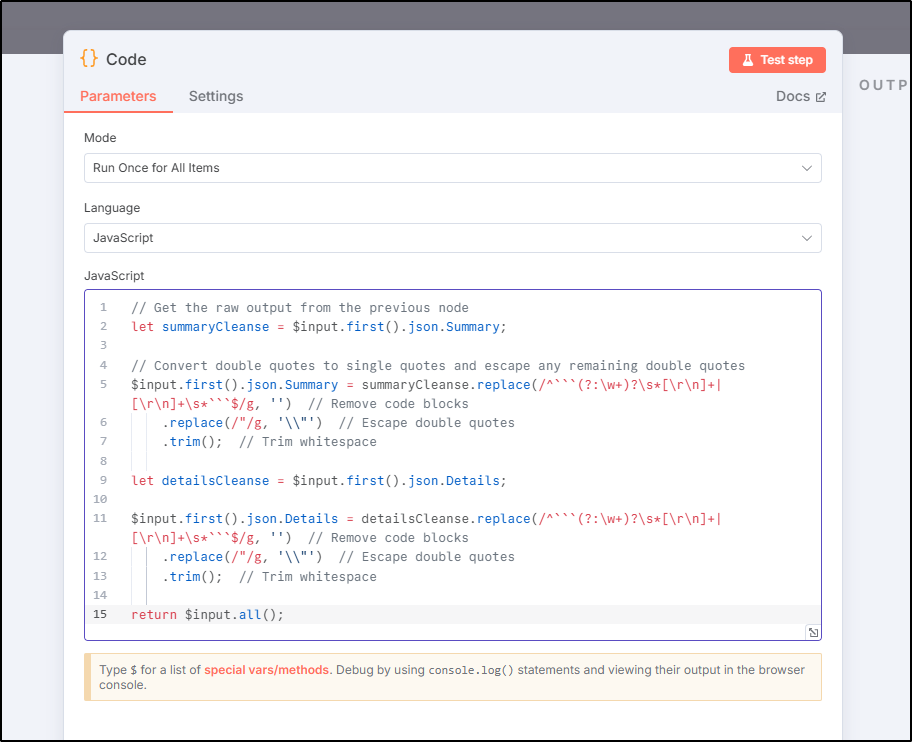912x742 pixels.
Task: Open the Settings tab
Action: pos(216,97)
